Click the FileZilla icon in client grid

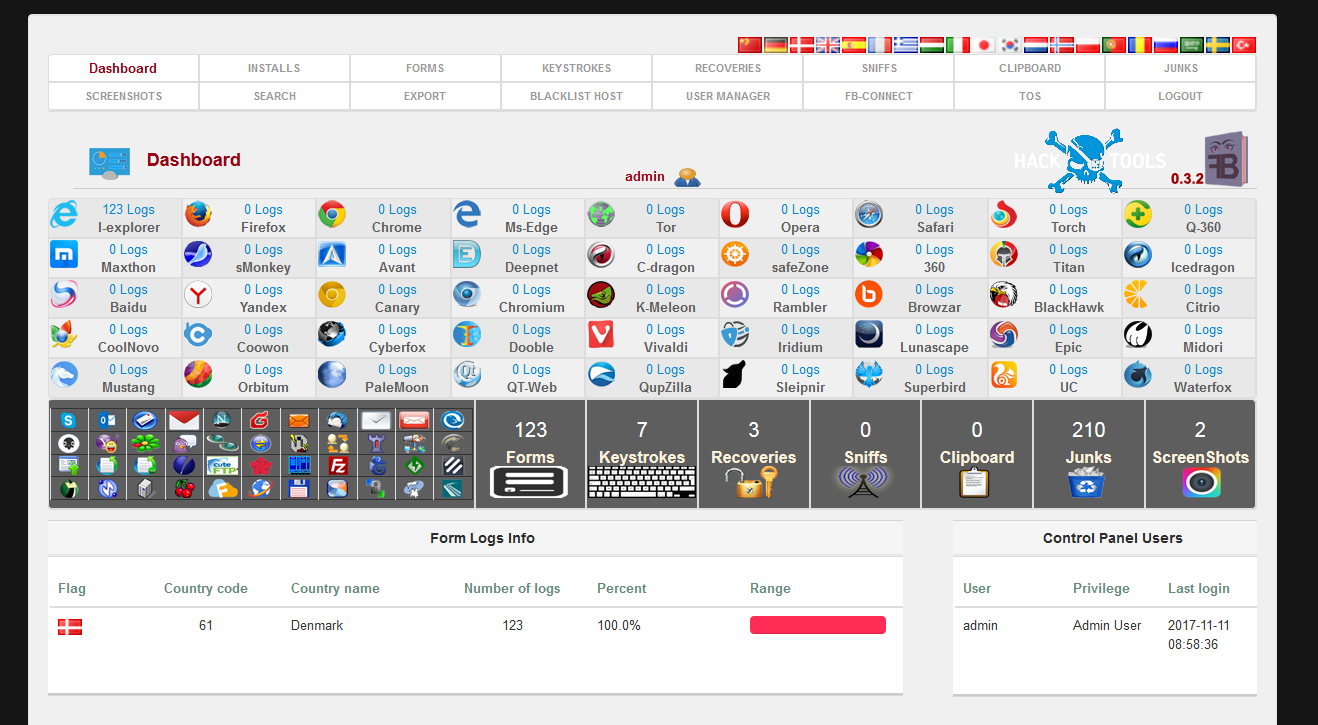(x=338, y=466)
